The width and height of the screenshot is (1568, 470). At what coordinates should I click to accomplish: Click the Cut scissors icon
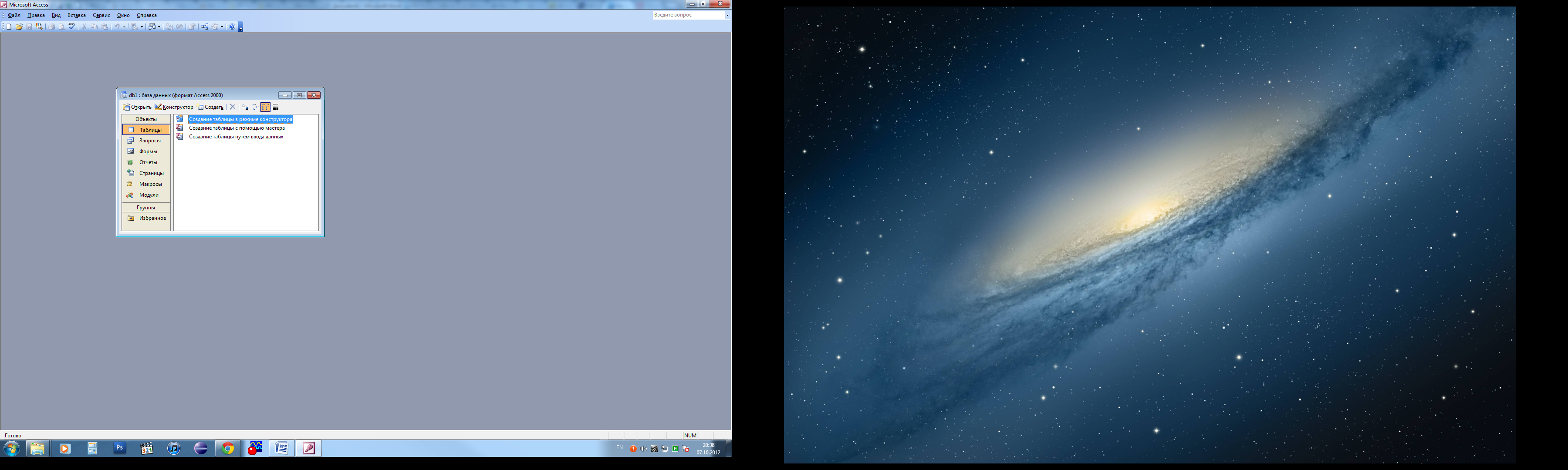(84, 27)
